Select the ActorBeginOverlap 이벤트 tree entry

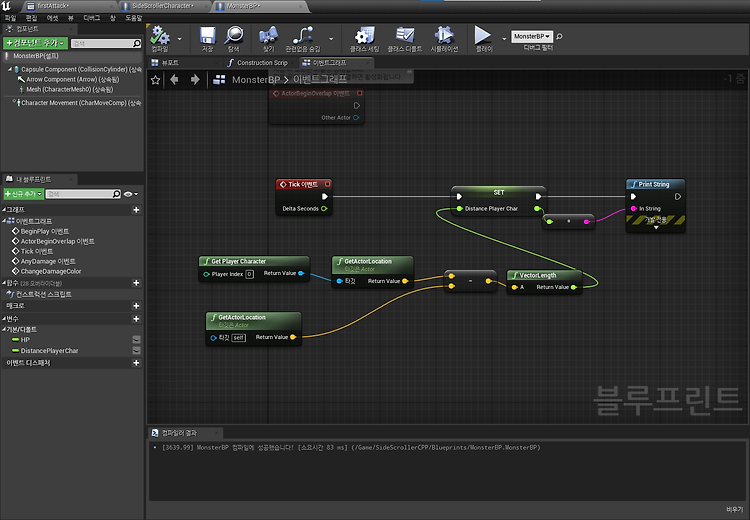[57, 241]
